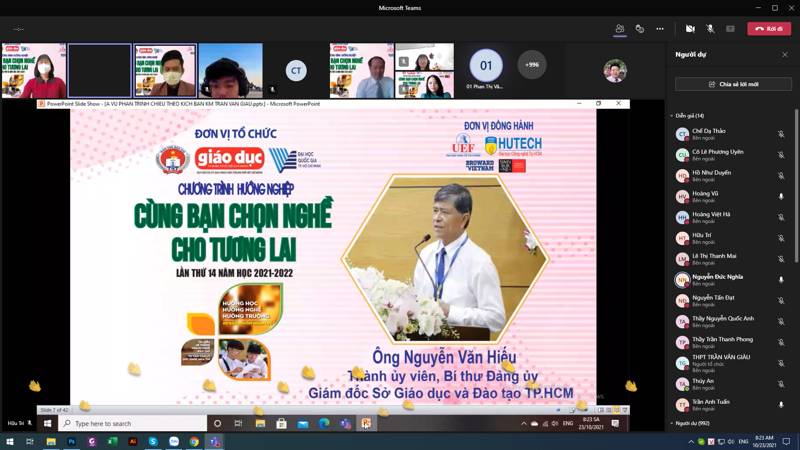Click the CT participant avatar tile
This screenshot has height=450, width=800.
pyautogui.click(x=295, y=70)
